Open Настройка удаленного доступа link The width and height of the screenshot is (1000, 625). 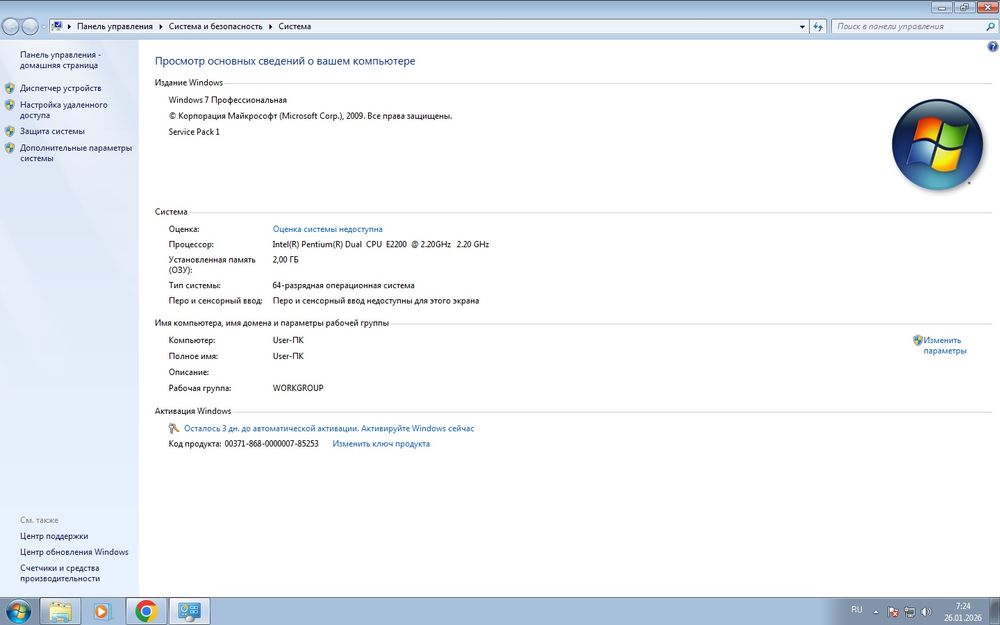[x=63, y=110]
